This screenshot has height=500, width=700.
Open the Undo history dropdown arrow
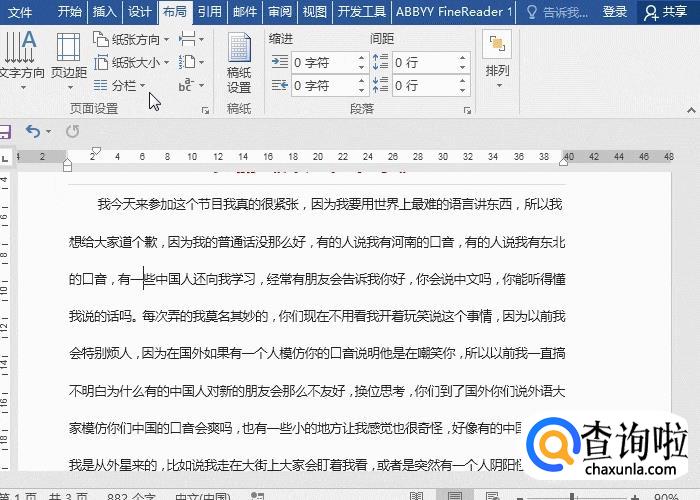click(x=49, y=132)
